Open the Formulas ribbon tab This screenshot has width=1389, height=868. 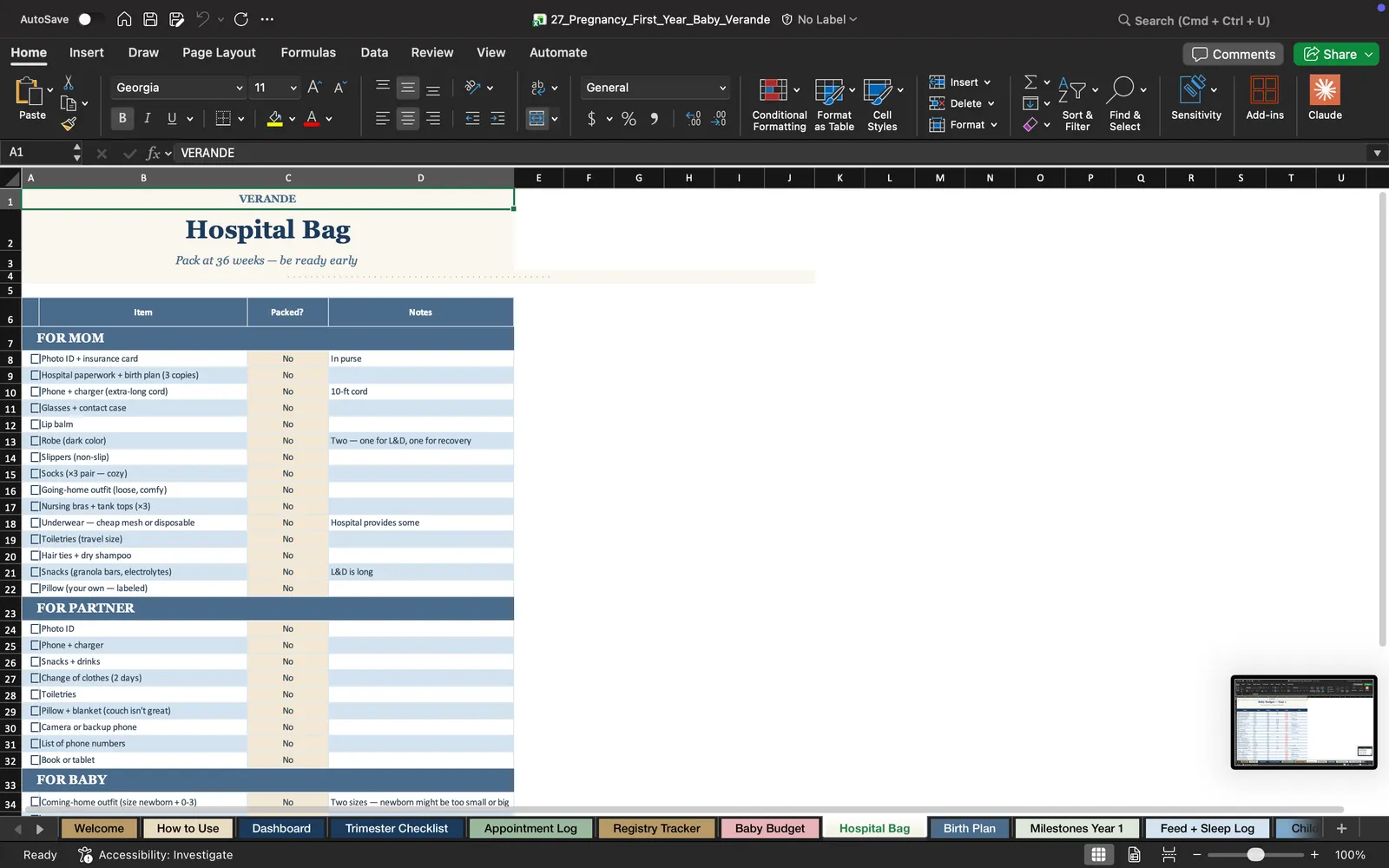coord(308,53)
